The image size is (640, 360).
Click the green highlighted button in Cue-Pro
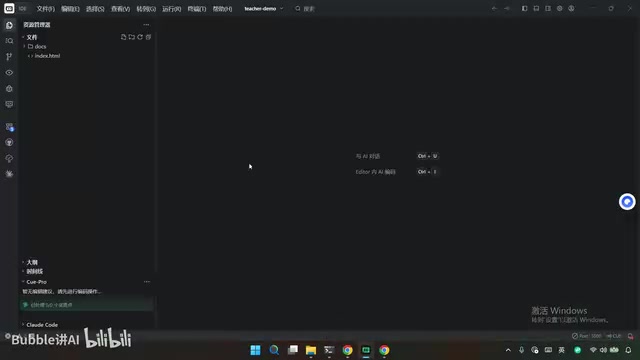(87, 305)
